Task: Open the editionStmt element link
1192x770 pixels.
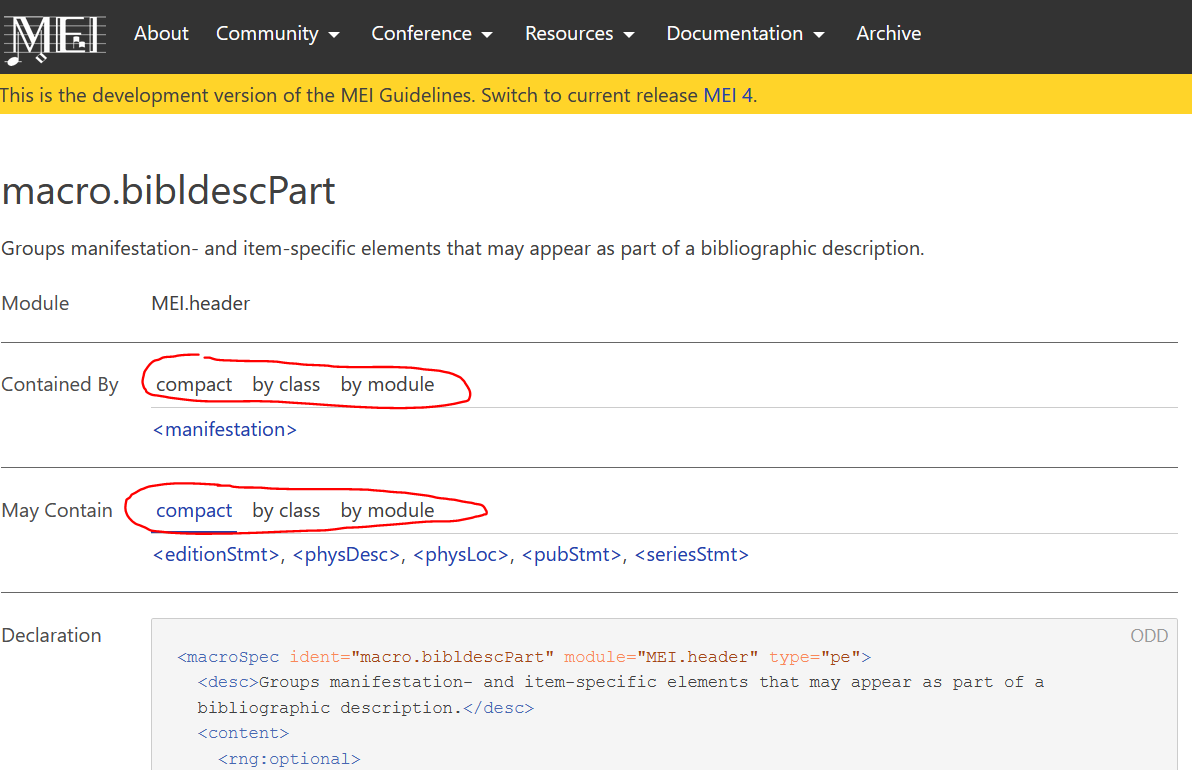Action: (216, 554)
